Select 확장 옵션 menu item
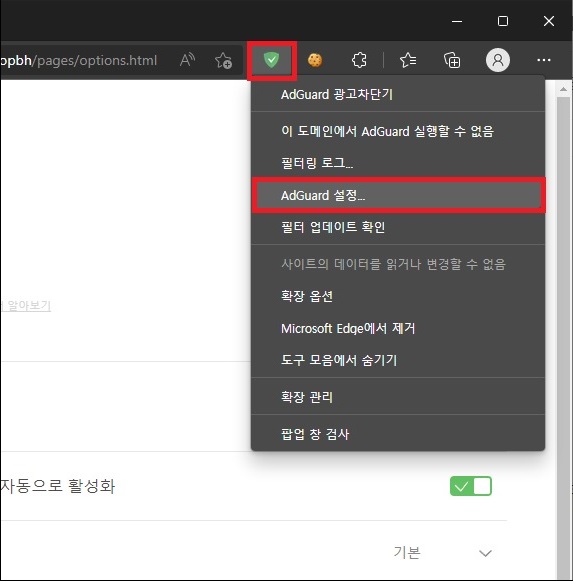 click(x=398, y=296)
